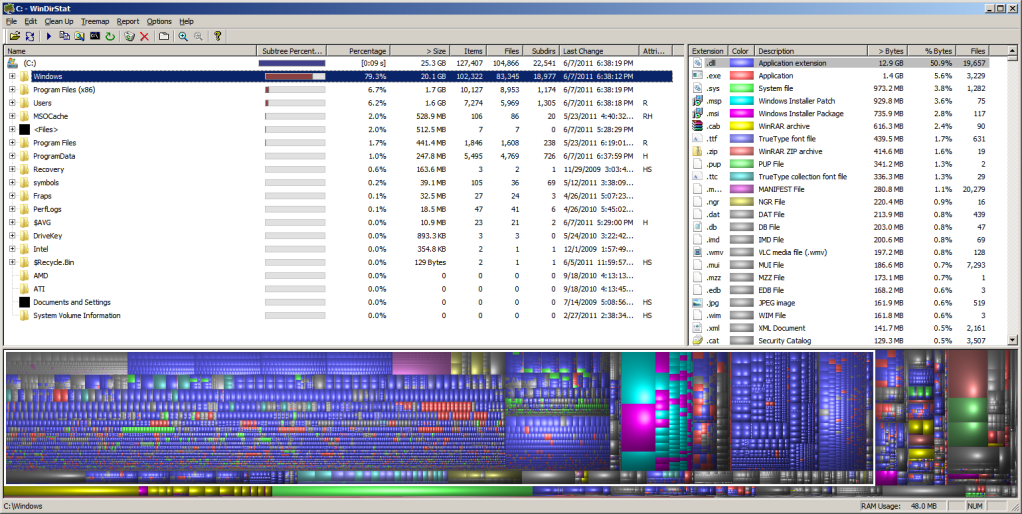
Task: Select the MANIFEST File extension row
Action: point(840,190)
